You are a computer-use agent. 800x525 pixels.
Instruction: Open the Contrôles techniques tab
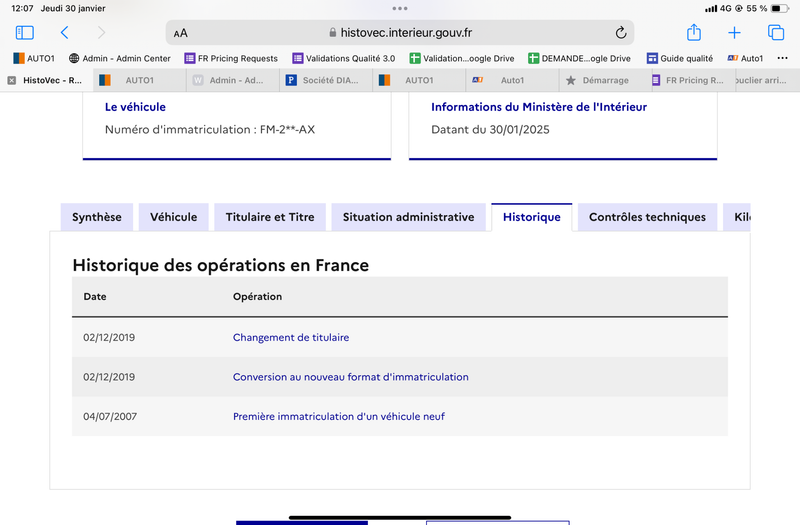(x=647, y=217)
